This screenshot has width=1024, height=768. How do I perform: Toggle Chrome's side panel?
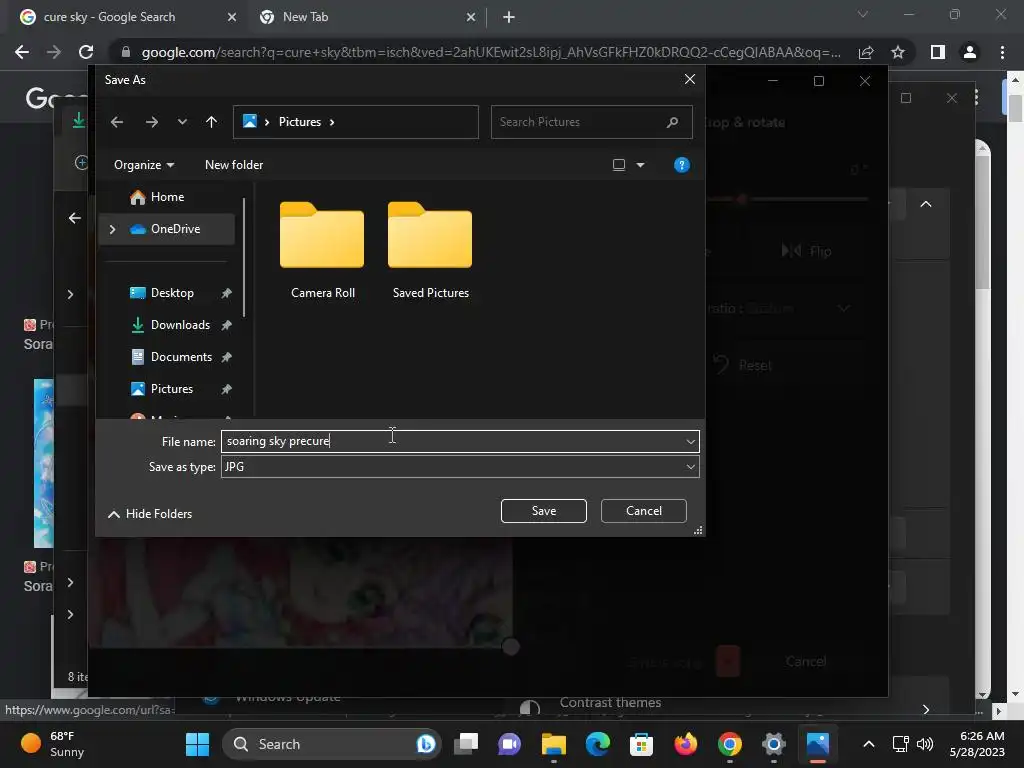coord(938,52)
